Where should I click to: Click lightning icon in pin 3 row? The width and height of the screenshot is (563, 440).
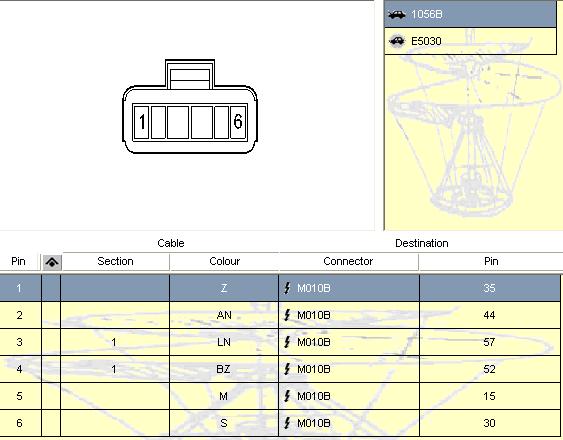pos(287,342)
